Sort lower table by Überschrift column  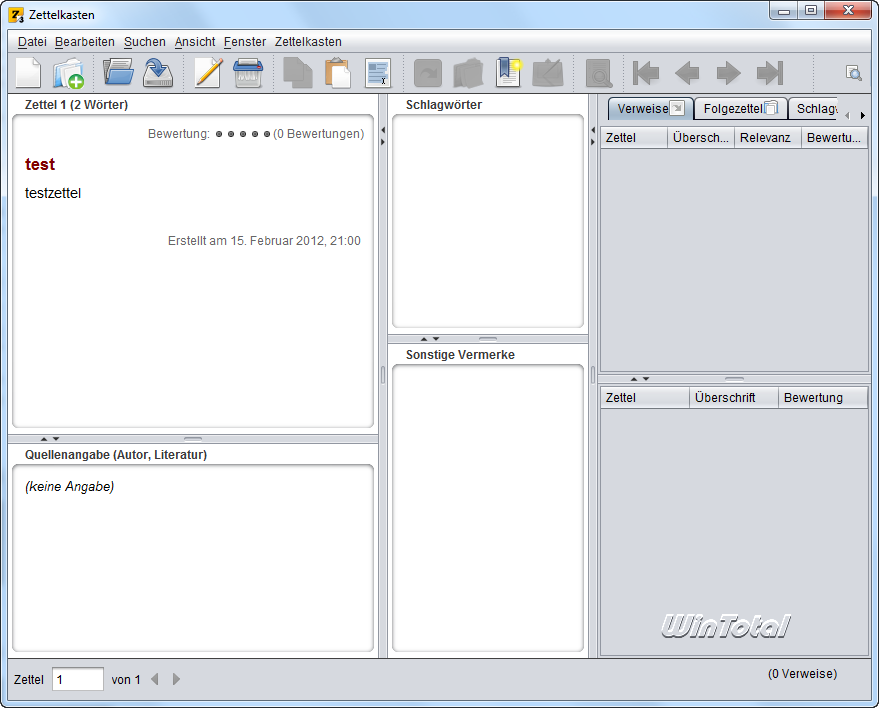coord(733,398)
